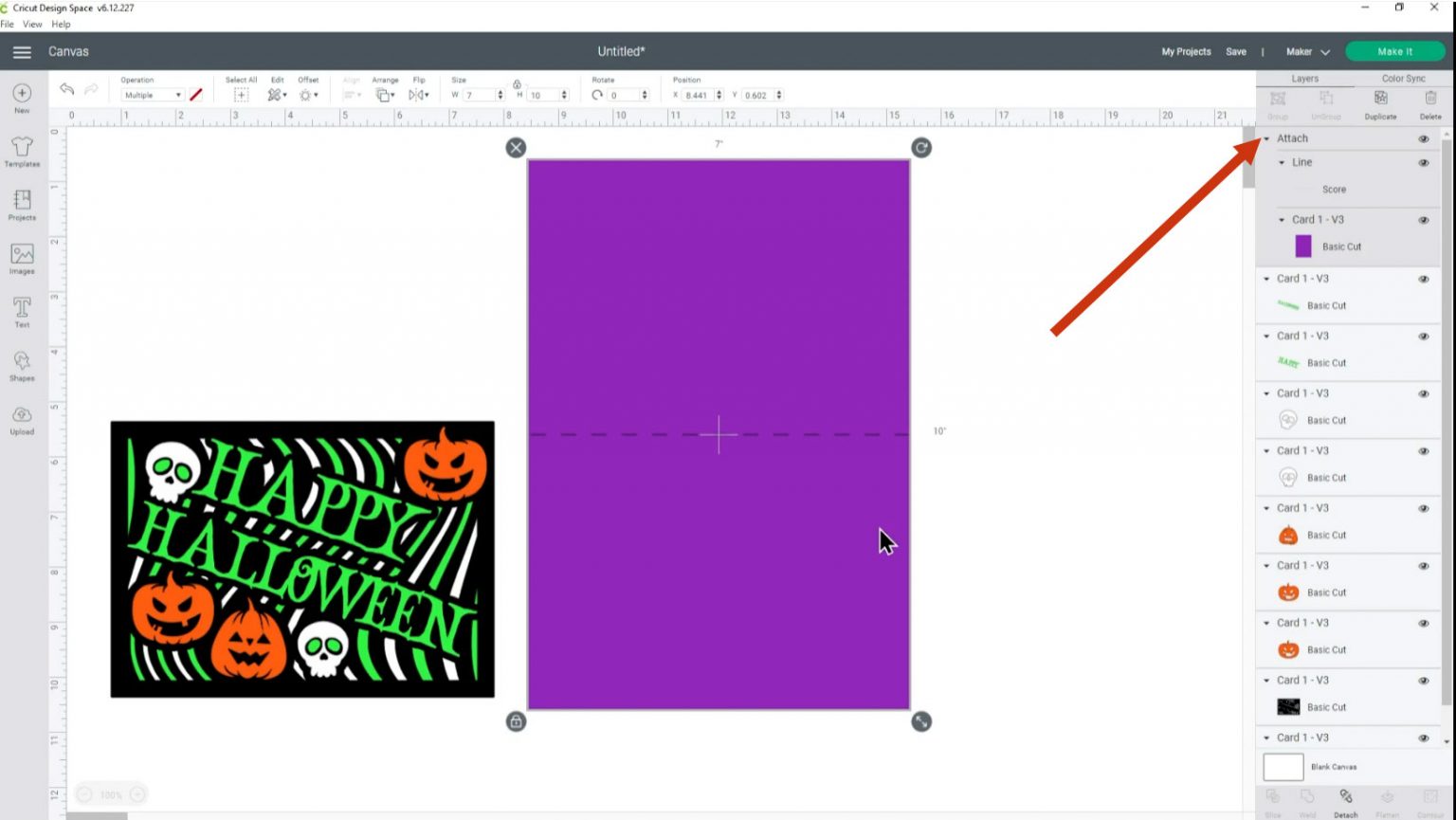Click the Duplicate icon in Layers panel
Viewport: 1456px width, 820px height.
click(x=1380, y=103)
